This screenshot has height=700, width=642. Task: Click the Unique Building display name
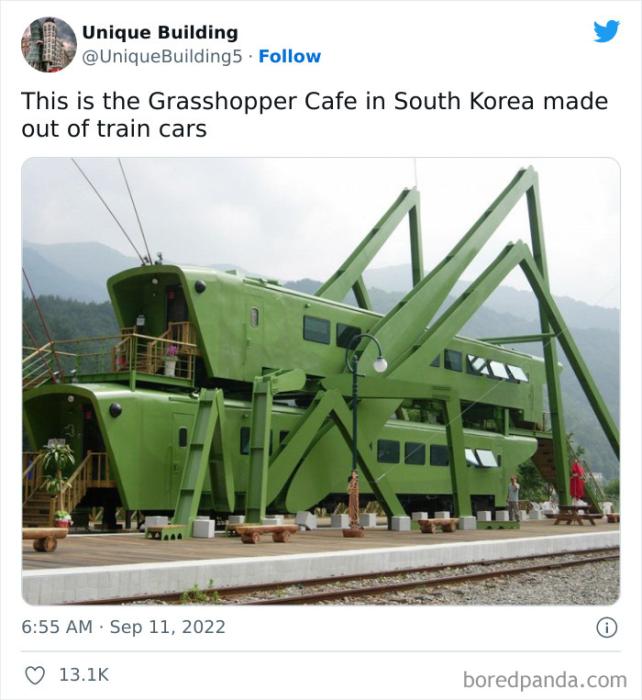pyautogui.click(x=160, y=32)
